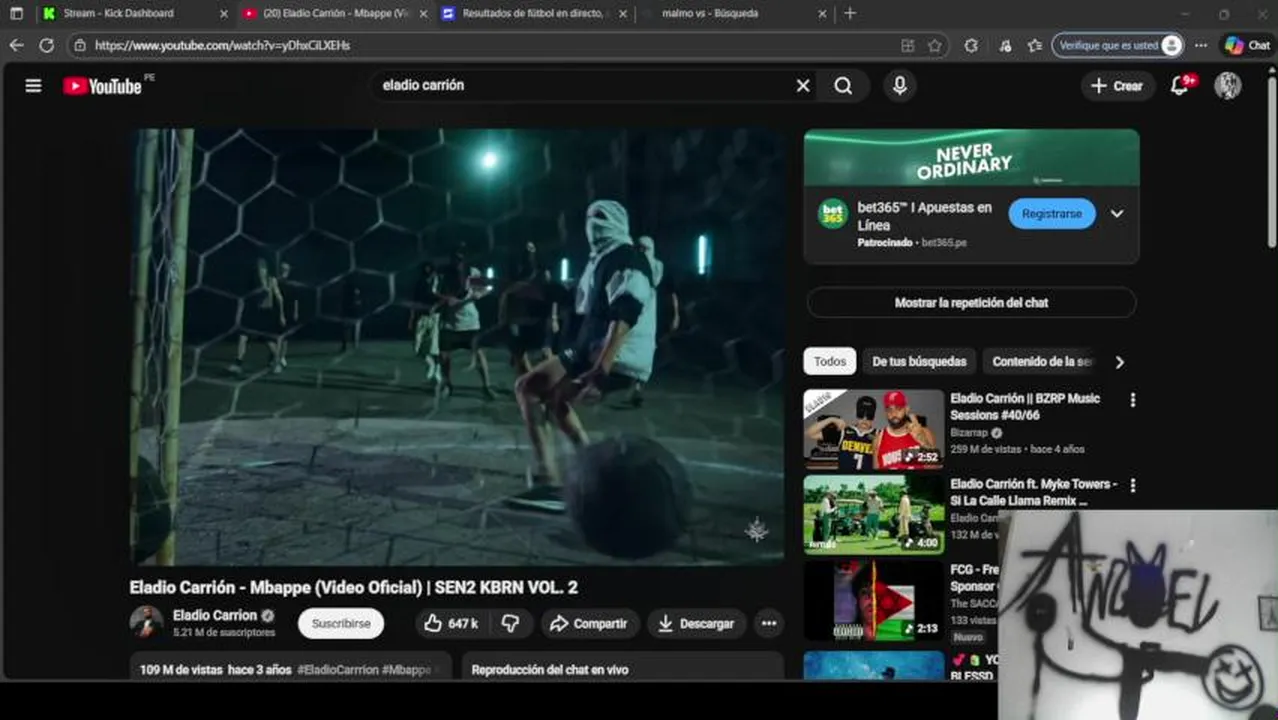Switch to Resultados de fútbol en directo tab
Screen dimensions: 1278x720
[533, 13]
